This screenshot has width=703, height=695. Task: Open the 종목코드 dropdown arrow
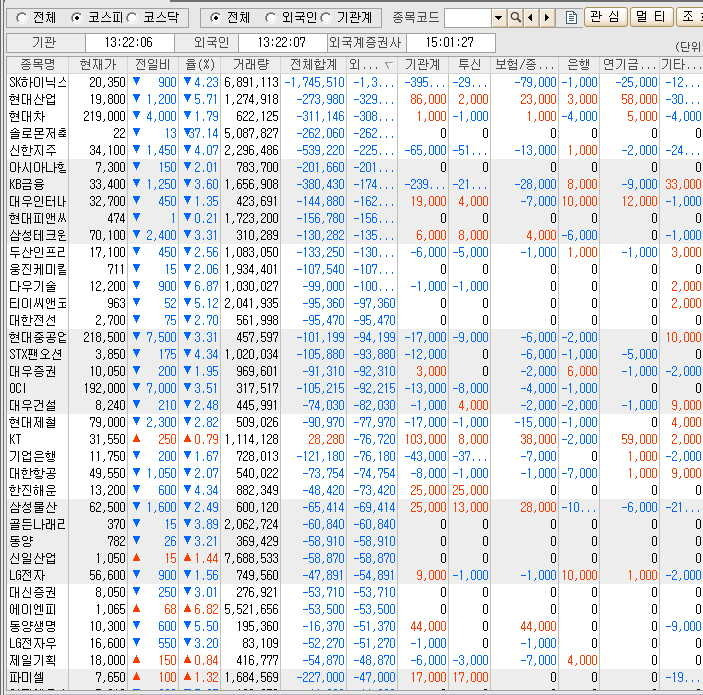click(499, 17)
